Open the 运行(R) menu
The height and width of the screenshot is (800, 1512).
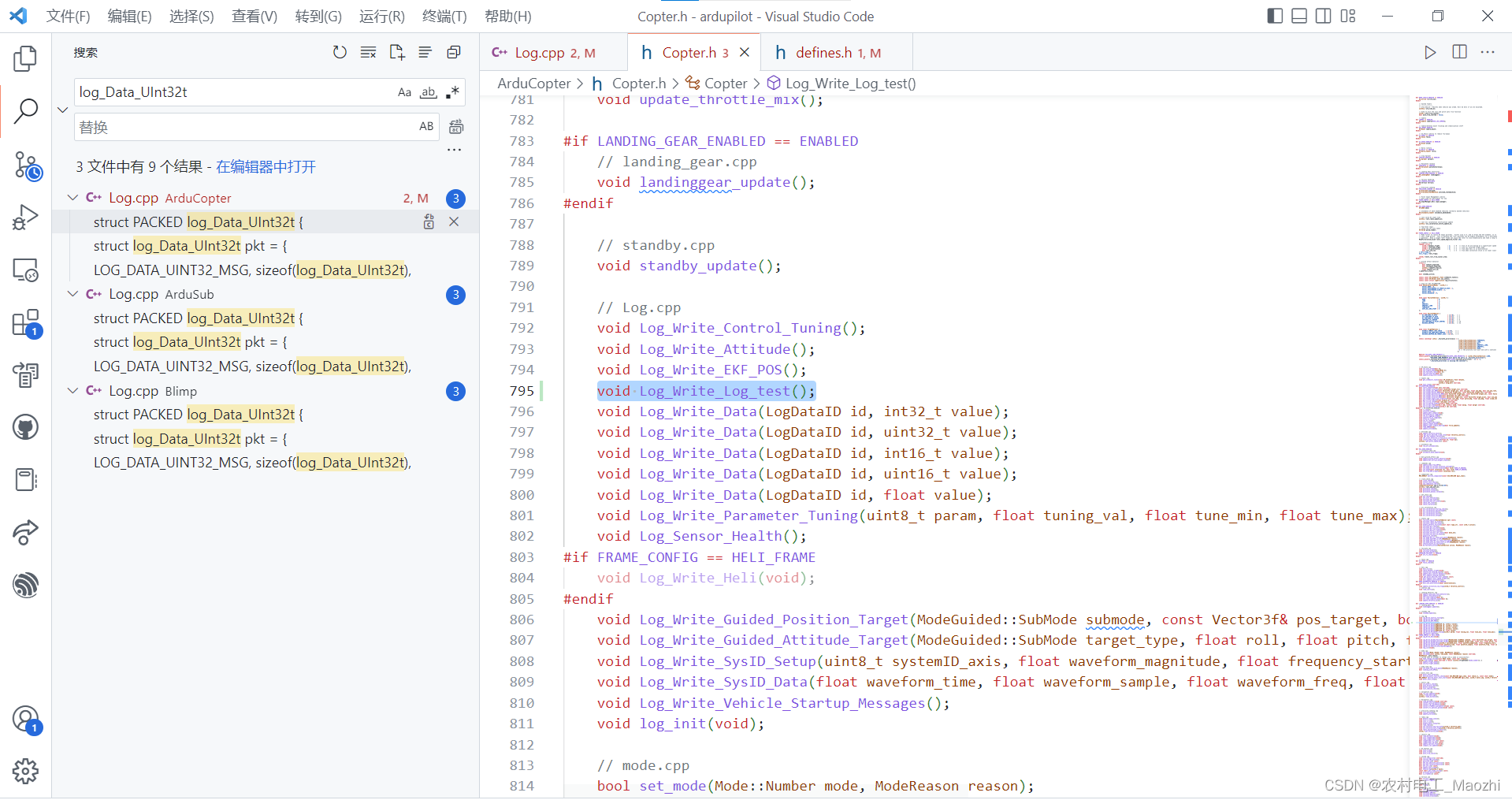[x=381, y=16]
